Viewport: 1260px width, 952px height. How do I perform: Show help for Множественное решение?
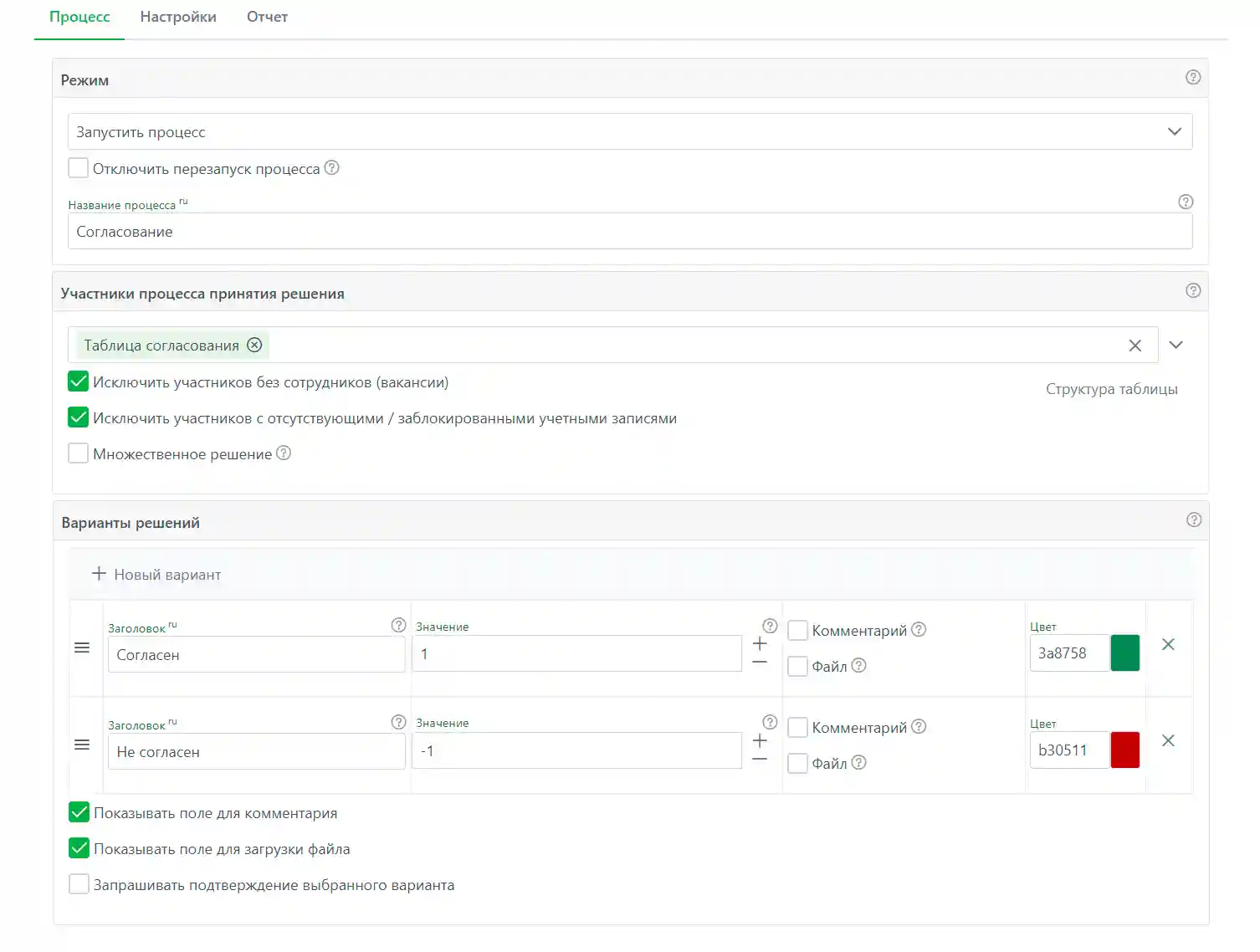284,453
